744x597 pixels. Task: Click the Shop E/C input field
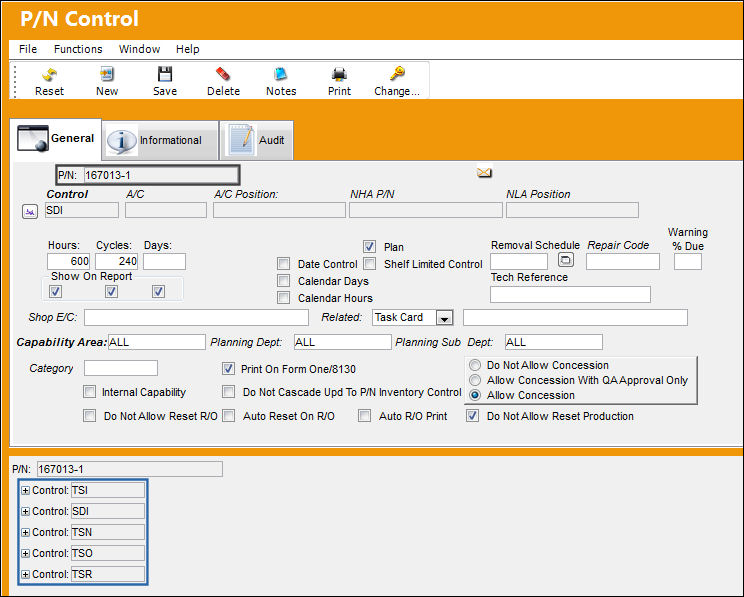click(x=196, y=317)
